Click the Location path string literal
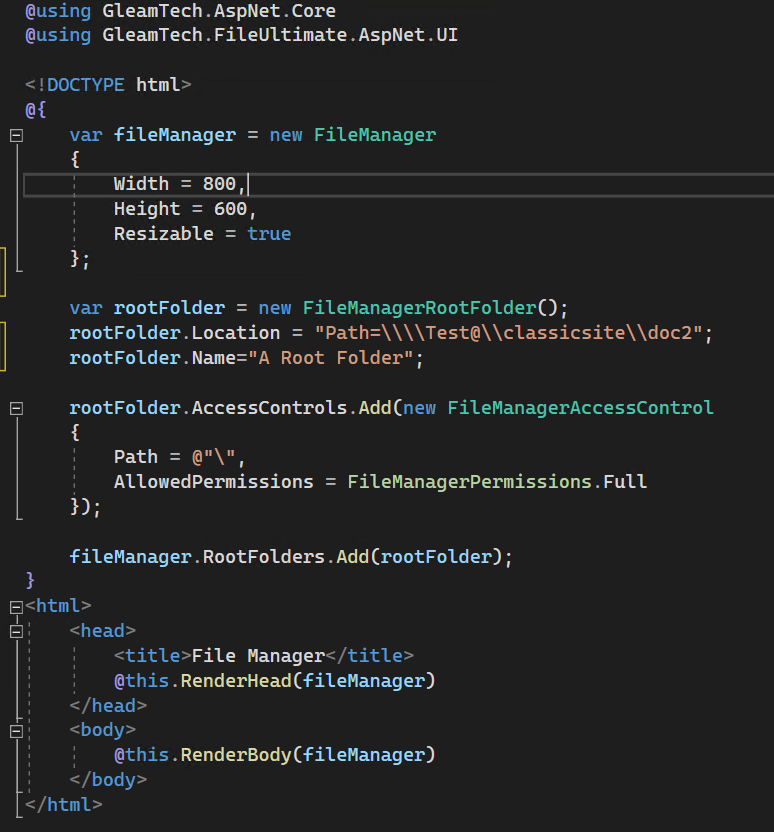 pos(513,333)
